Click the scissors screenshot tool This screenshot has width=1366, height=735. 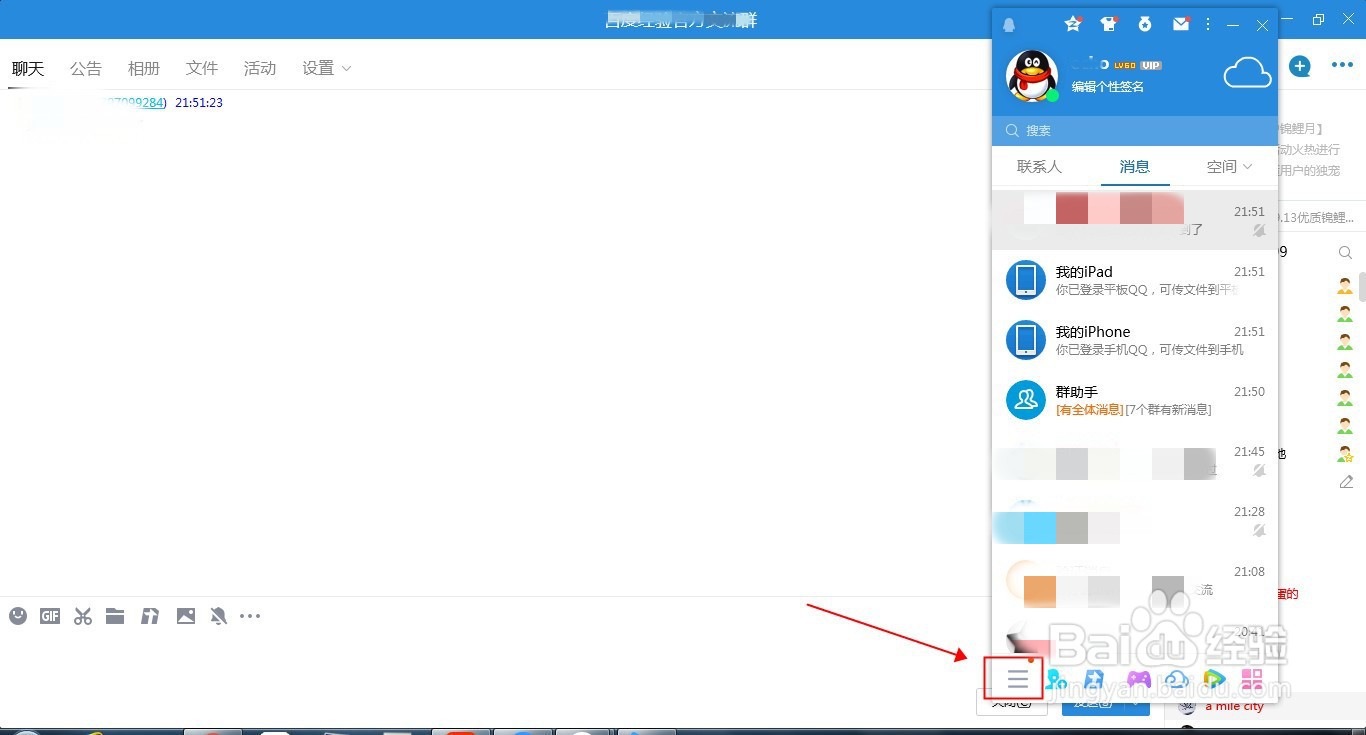coord(83,616)
